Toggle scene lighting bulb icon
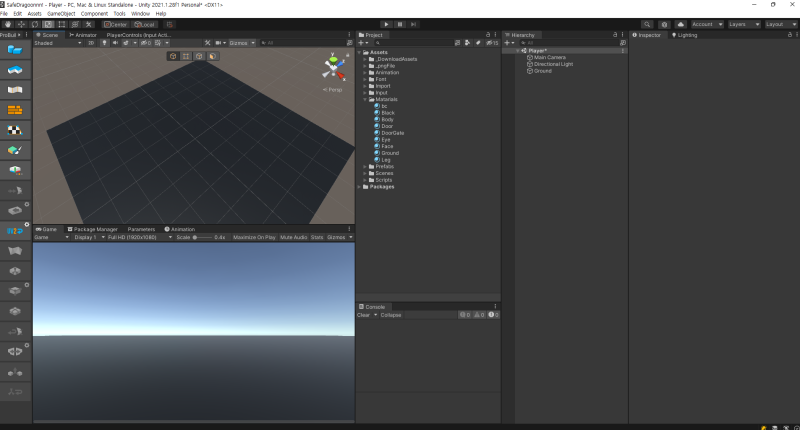Screen dimensions: 800x430 (105, 43)
